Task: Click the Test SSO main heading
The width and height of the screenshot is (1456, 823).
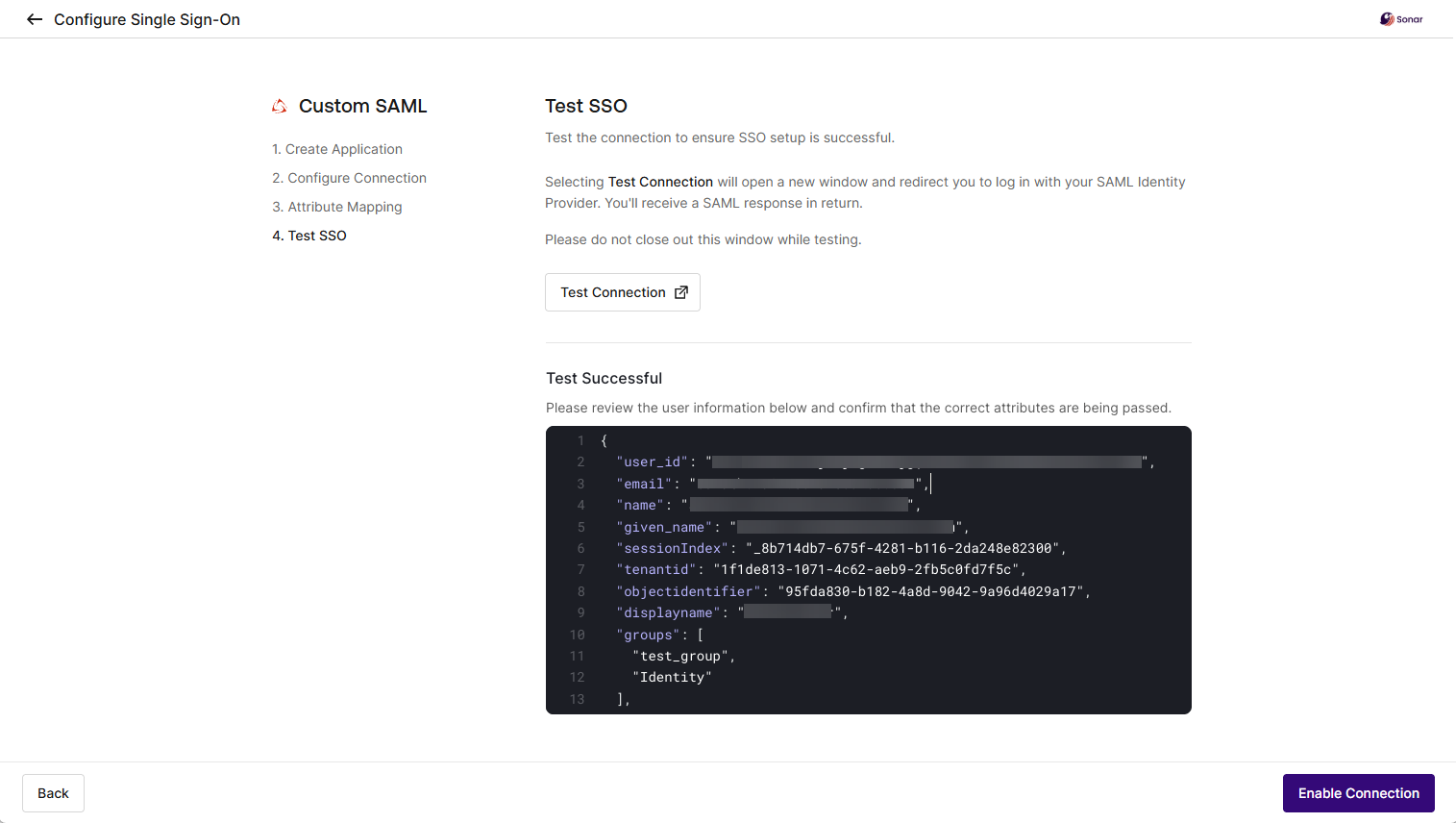Action: pyautogui.click(x=586, y=106)
